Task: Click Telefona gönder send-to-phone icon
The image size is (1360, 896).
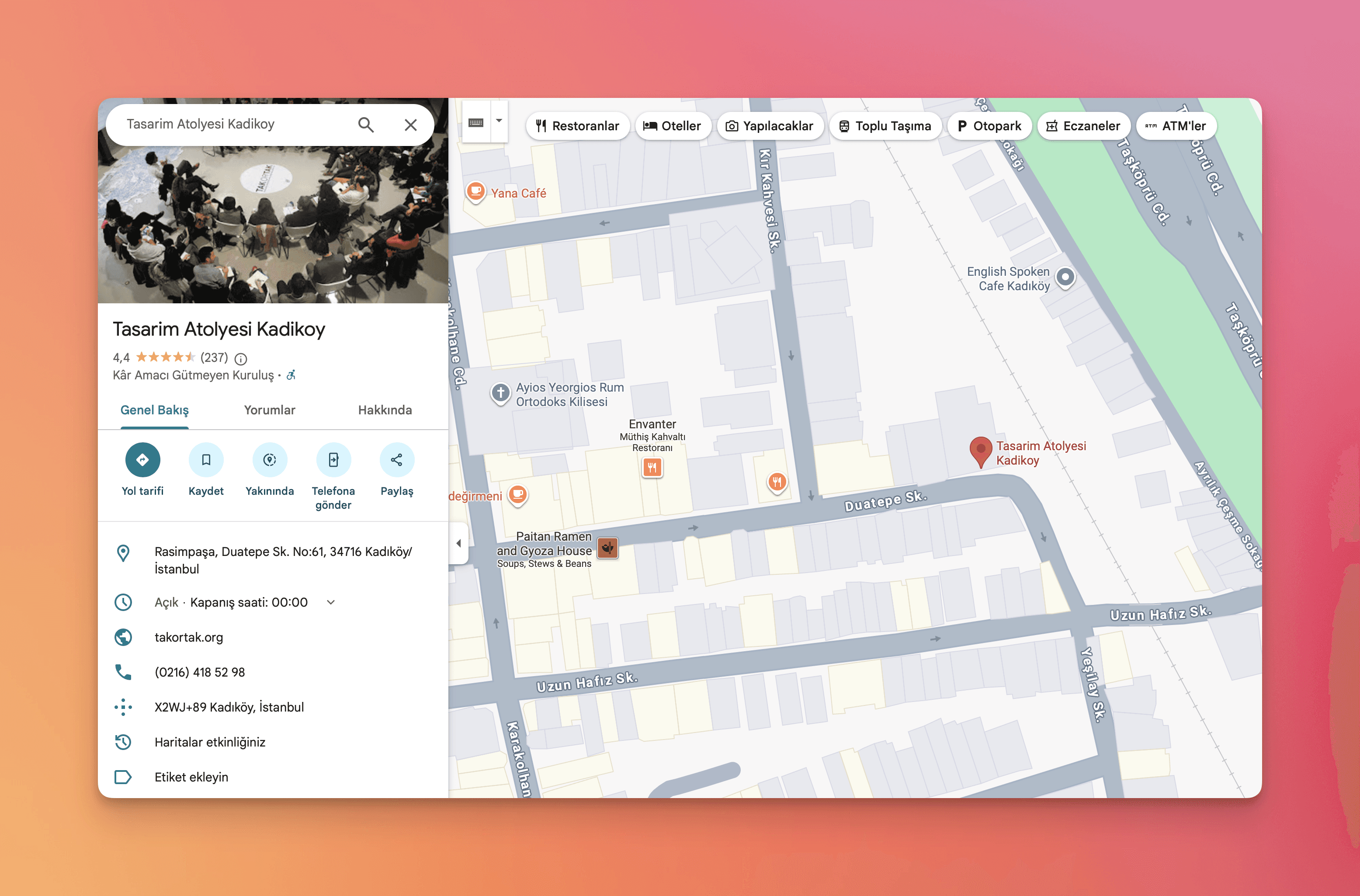Action: [333, 459]
